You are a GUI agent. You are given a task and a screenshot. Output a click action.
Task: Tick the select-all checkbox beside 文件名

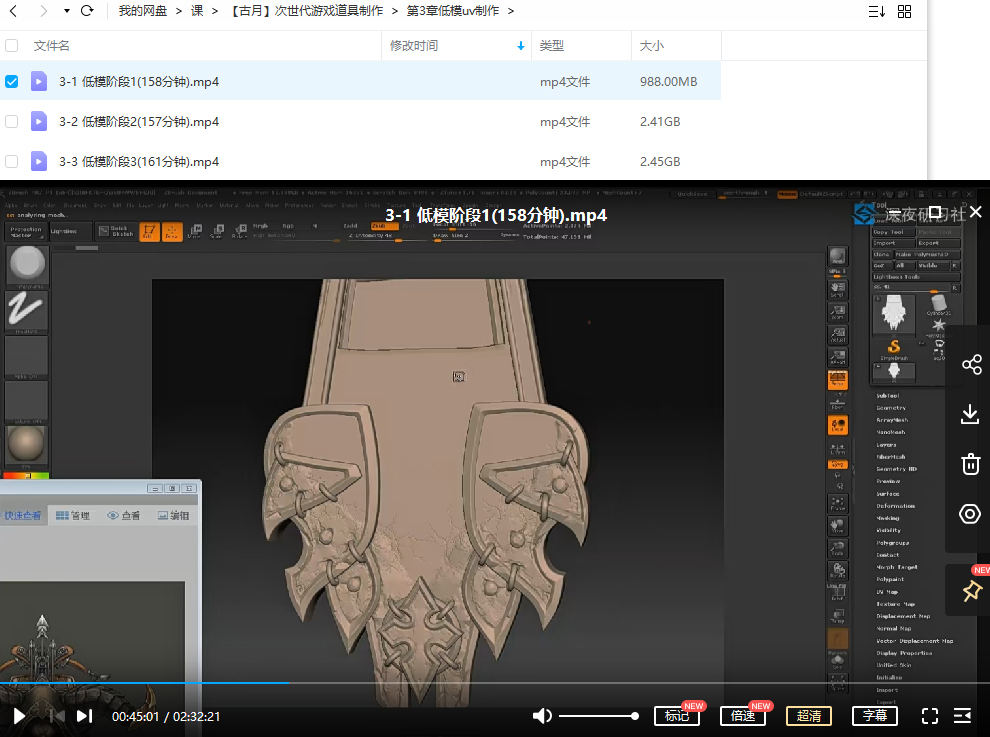[12, 46]
